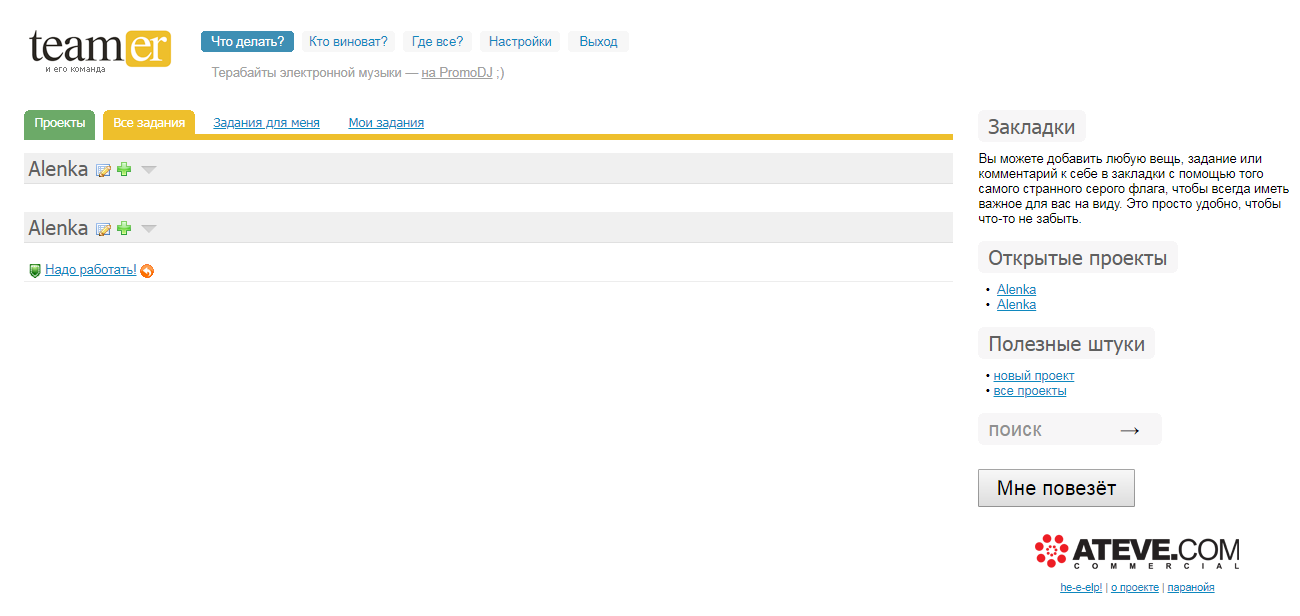1300x616 pixels.
Task: Open the Где все? menu item
Action: coord(438,41)
